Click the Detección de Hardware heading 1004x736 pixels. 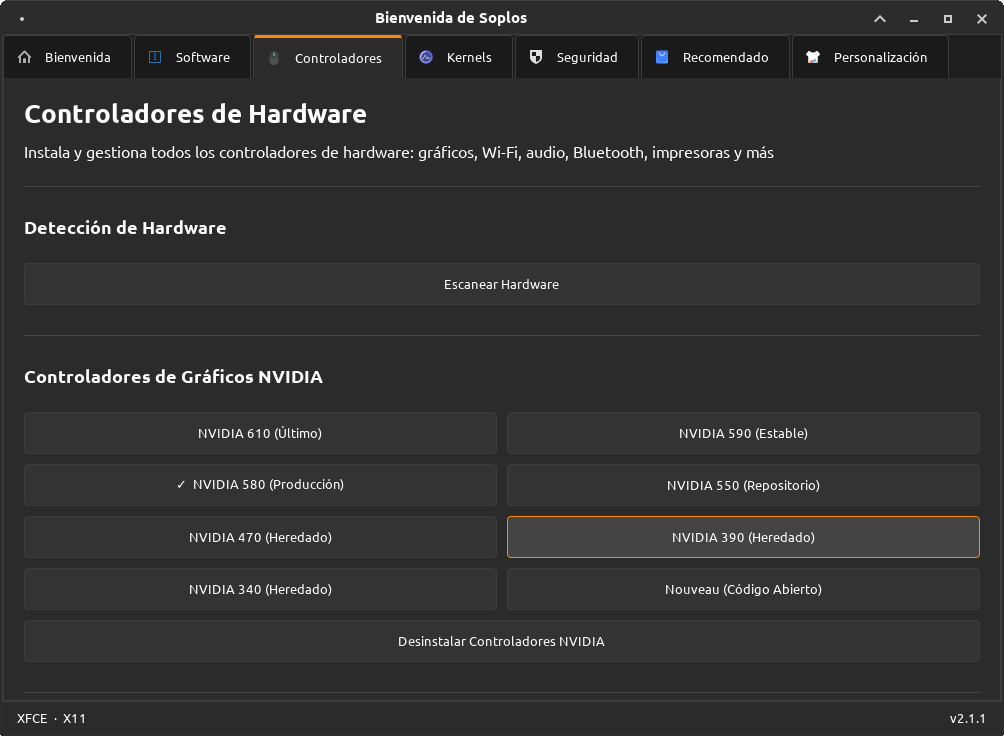point(125,228)
